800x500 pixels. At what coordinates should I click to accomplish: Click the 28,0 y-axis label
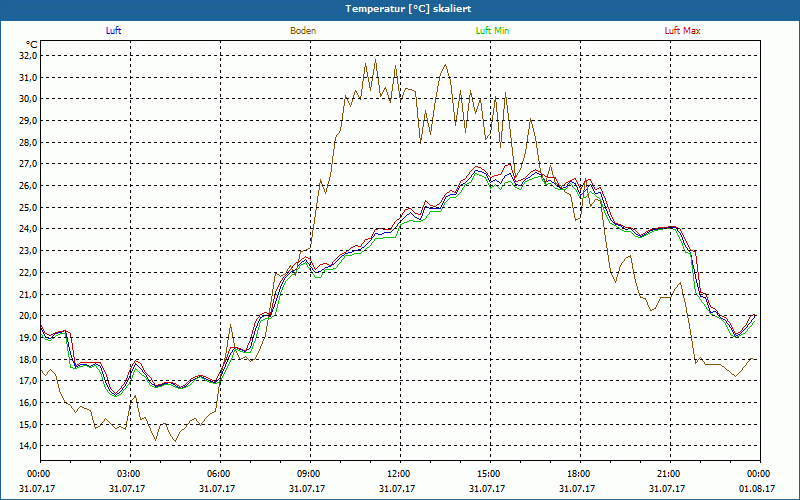28,142
